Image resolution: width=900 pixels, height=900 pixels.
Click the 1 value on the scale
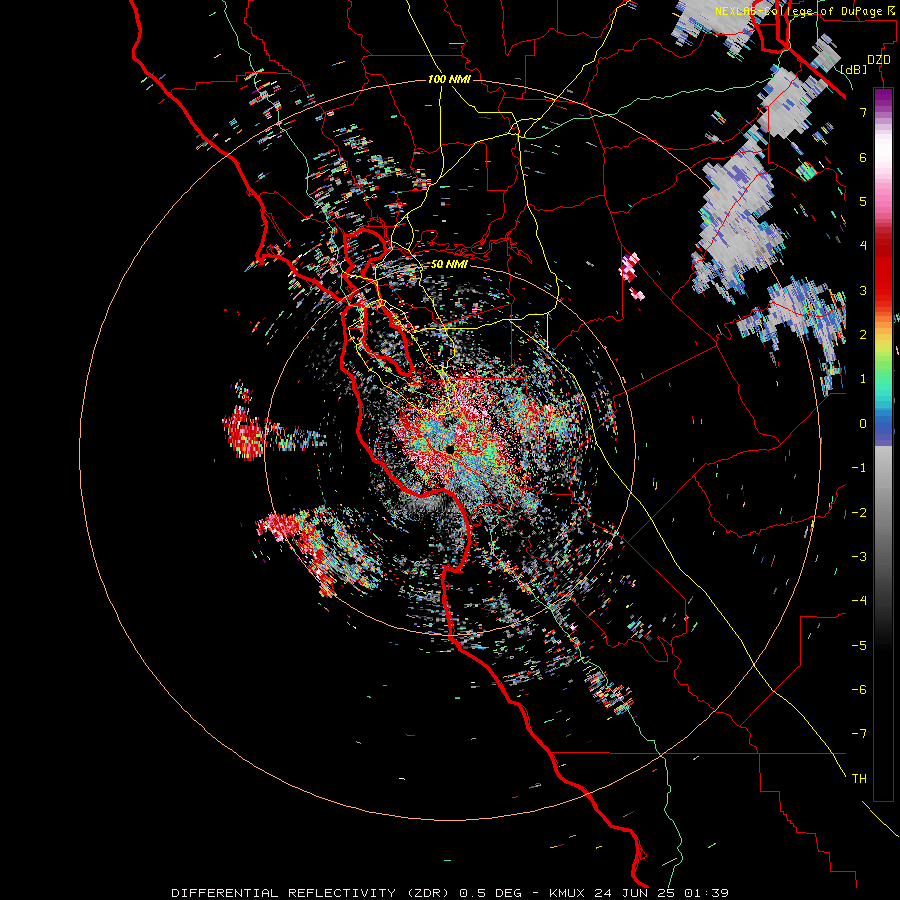coord(863,379)
